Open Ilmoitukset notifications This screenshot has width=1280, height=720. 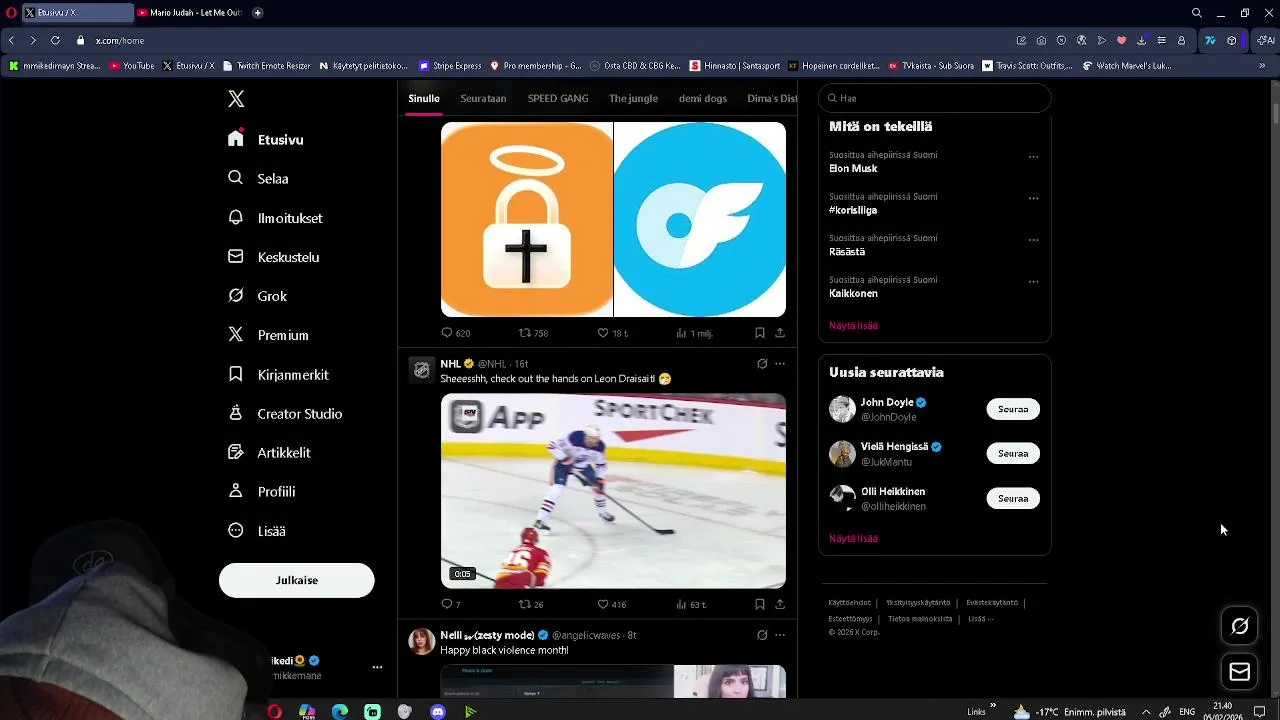[275, 218]
